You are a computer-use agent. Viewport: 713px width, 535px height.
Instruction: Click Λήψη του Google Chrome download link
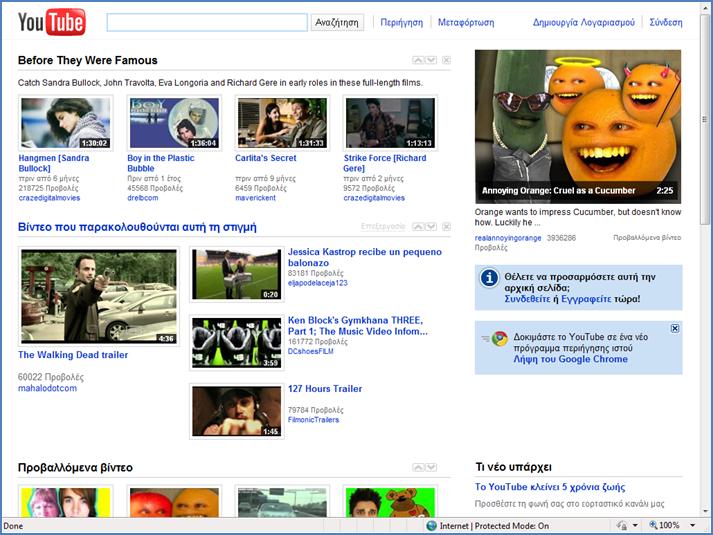click(x=570, y=359)
